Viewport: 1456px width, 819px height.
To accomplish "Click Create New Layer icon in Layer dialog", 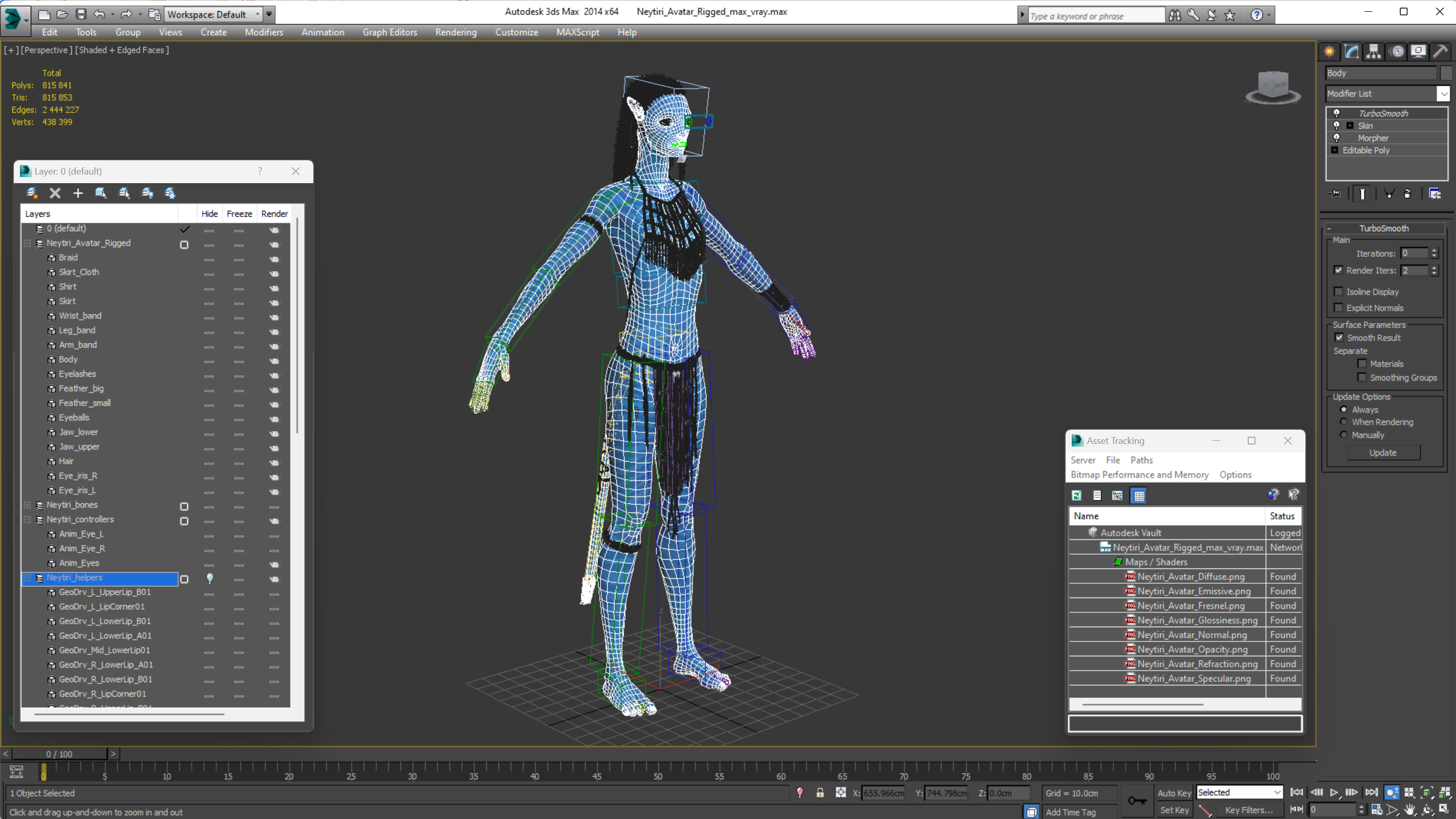I will coord(32,193).
